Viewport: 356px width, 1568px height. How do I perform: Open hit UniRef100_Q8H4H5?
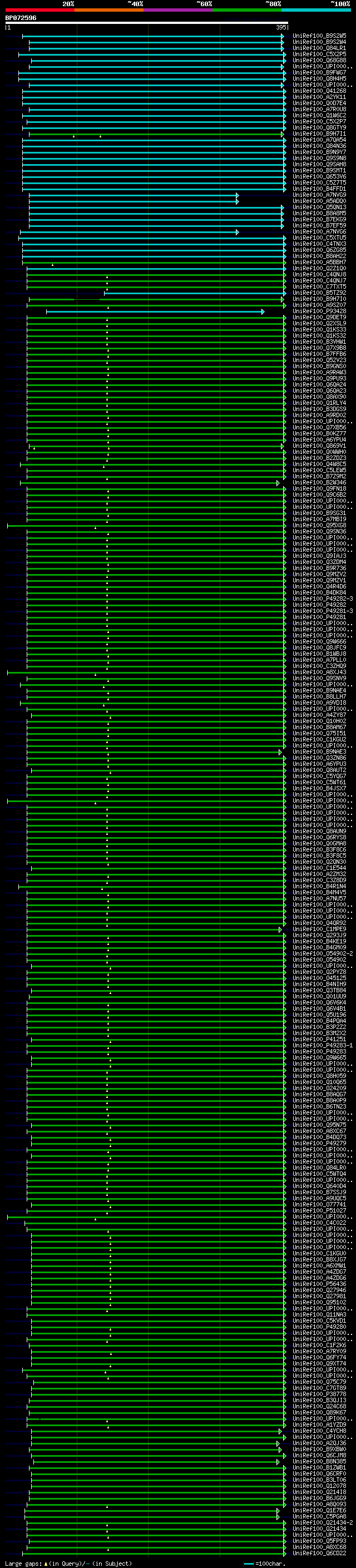[319, 78]
